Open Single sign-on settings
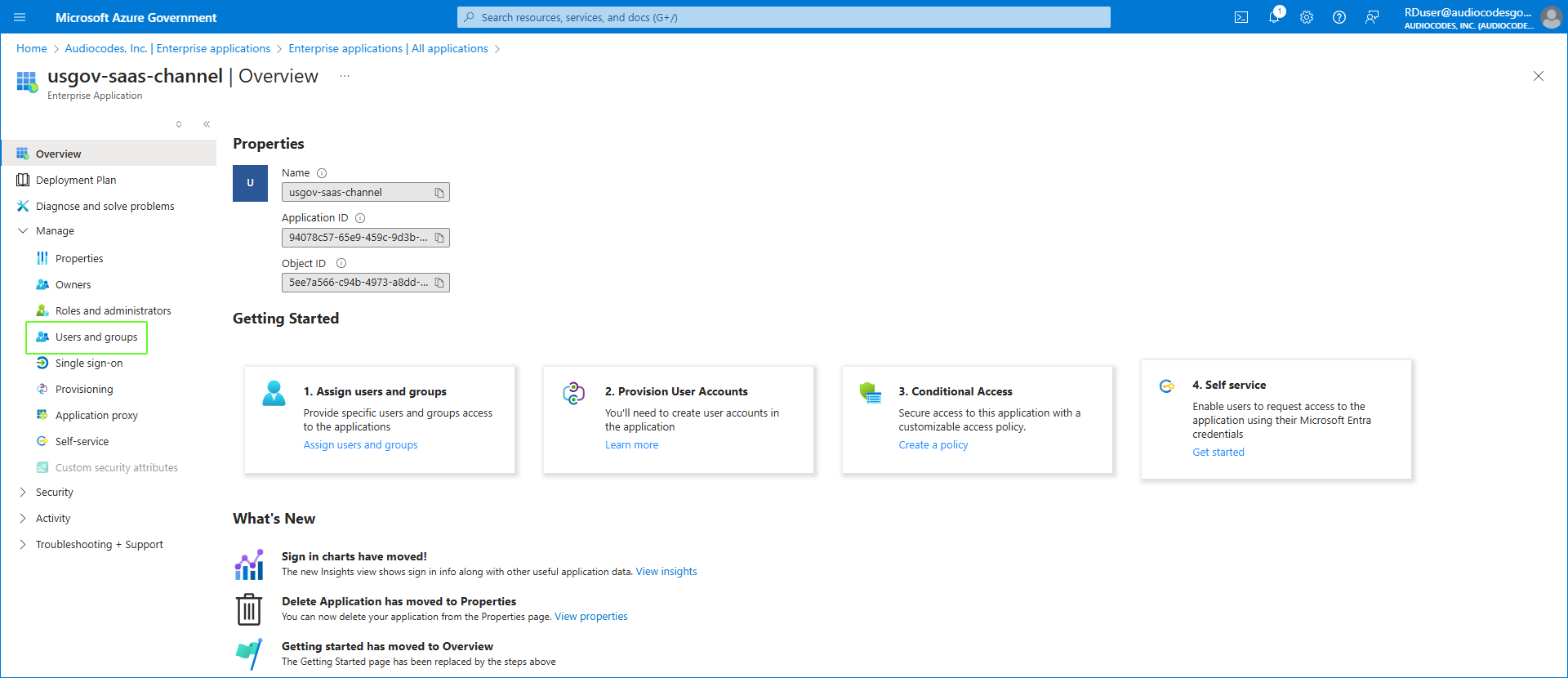Image resolution: width=1568 pixels, height=678 pixels. point(89,363)
